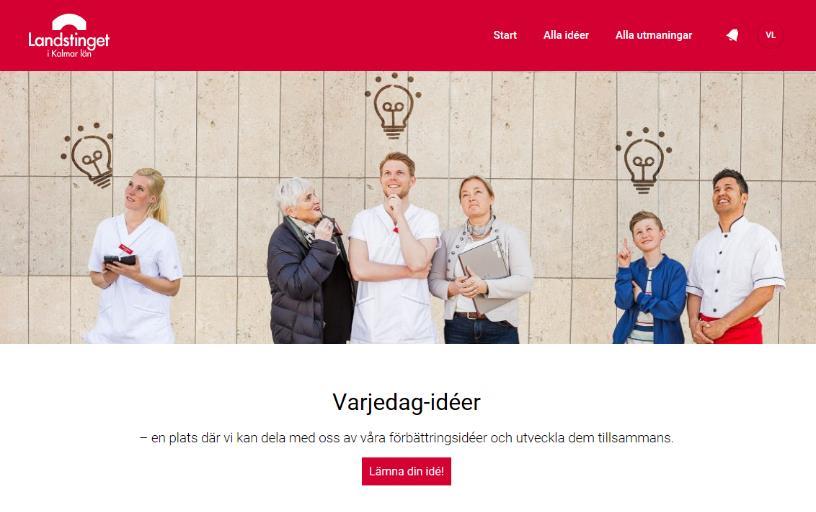
Task: Click the Varjedag-idéer heading
Action: tap(406, 402)
